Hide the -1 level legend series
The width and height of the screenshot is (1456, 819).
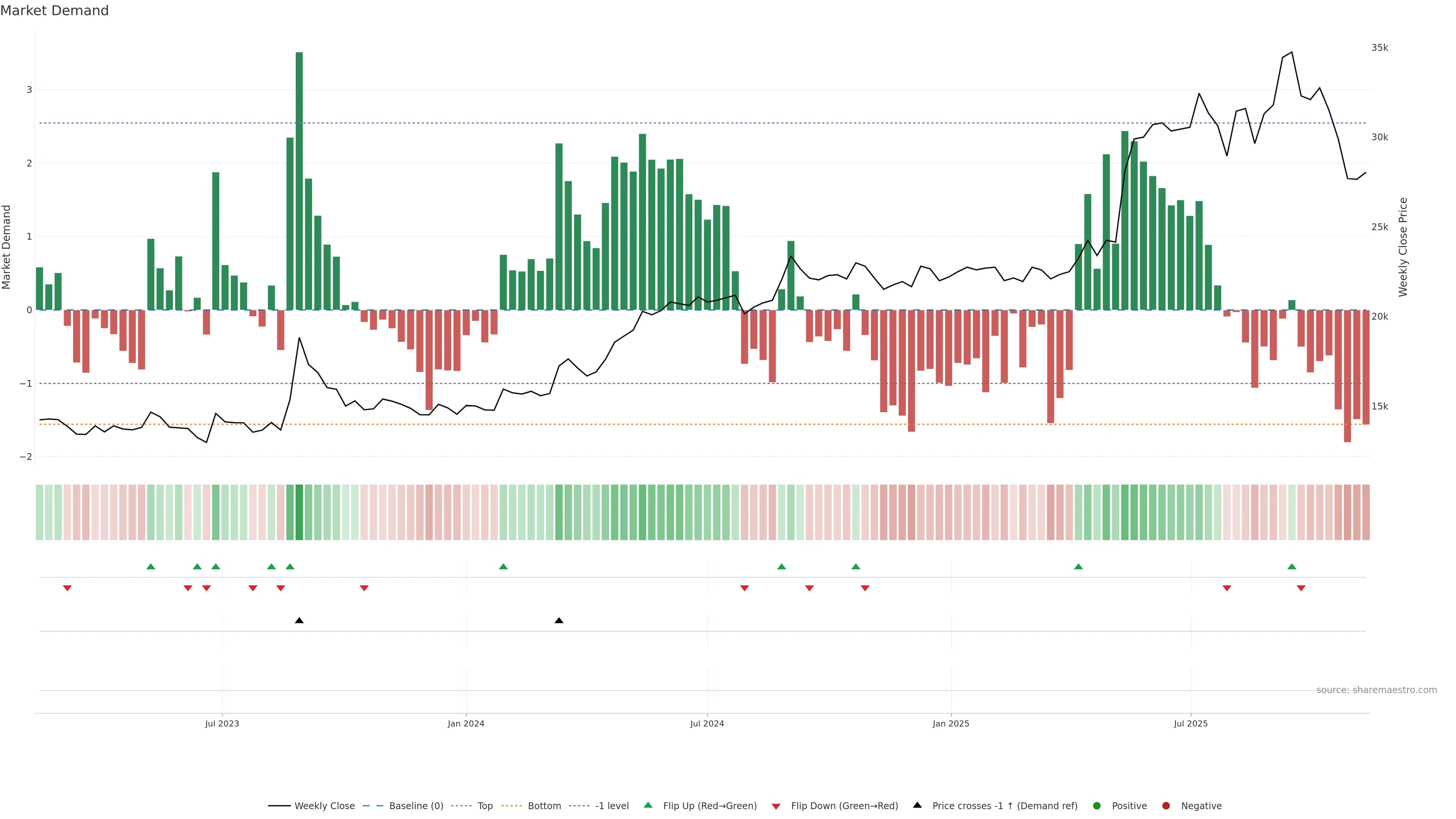click(x=612, y=806)
